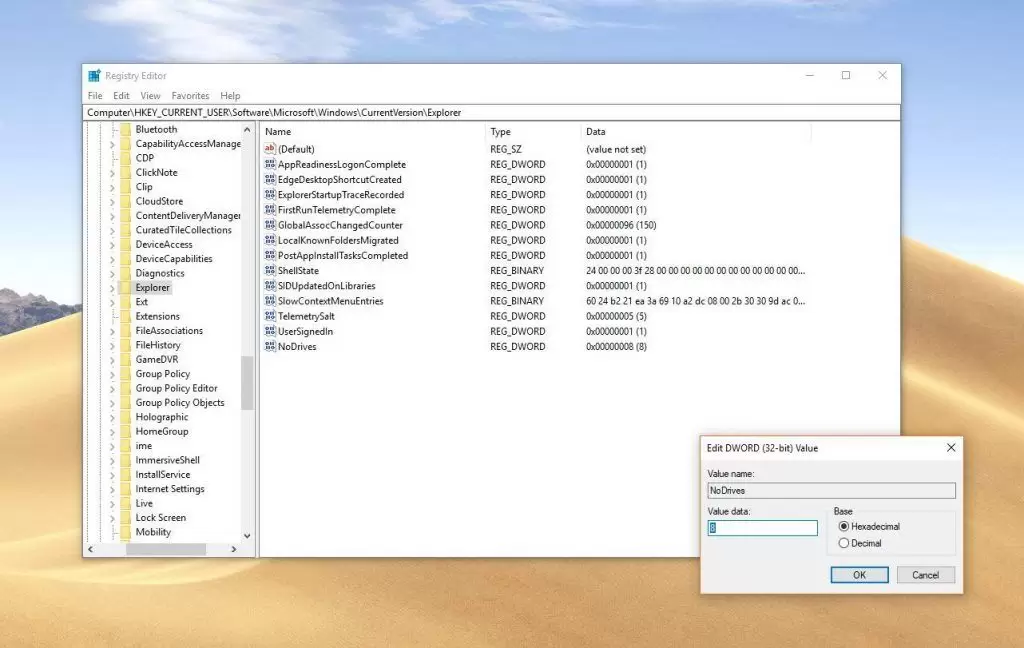Click the GlobalAssocChangedCounter value icon
The height and width of the screenshot is (648, 1024).
(x=270, y=225)
